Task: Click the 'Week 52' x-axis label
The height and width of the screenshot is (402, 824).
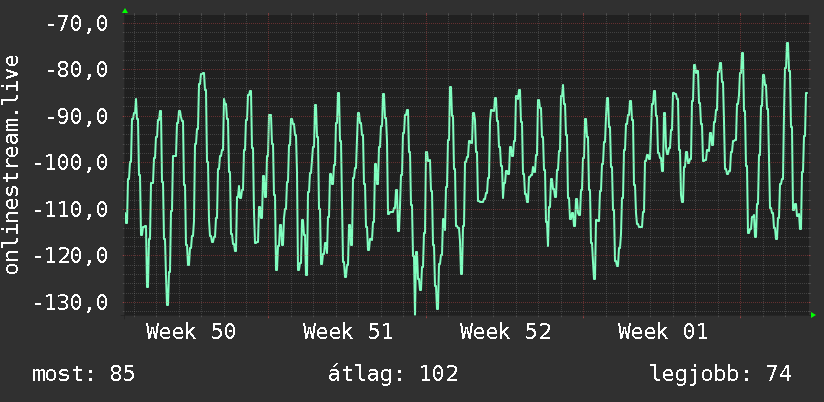Action: (506, 332)
